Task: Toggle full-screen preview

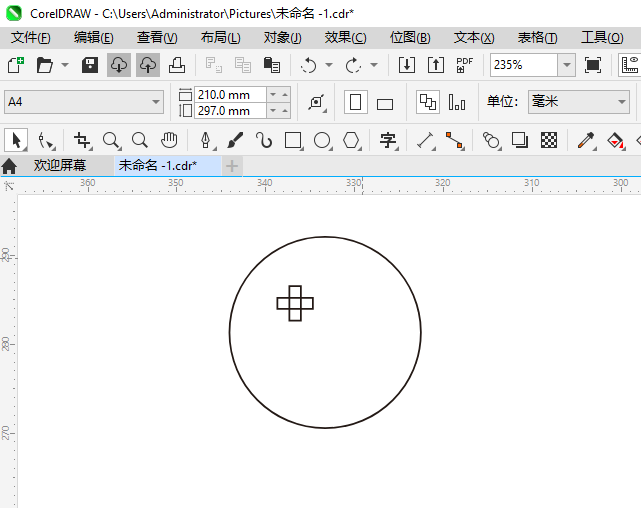Action: [593, 65]
